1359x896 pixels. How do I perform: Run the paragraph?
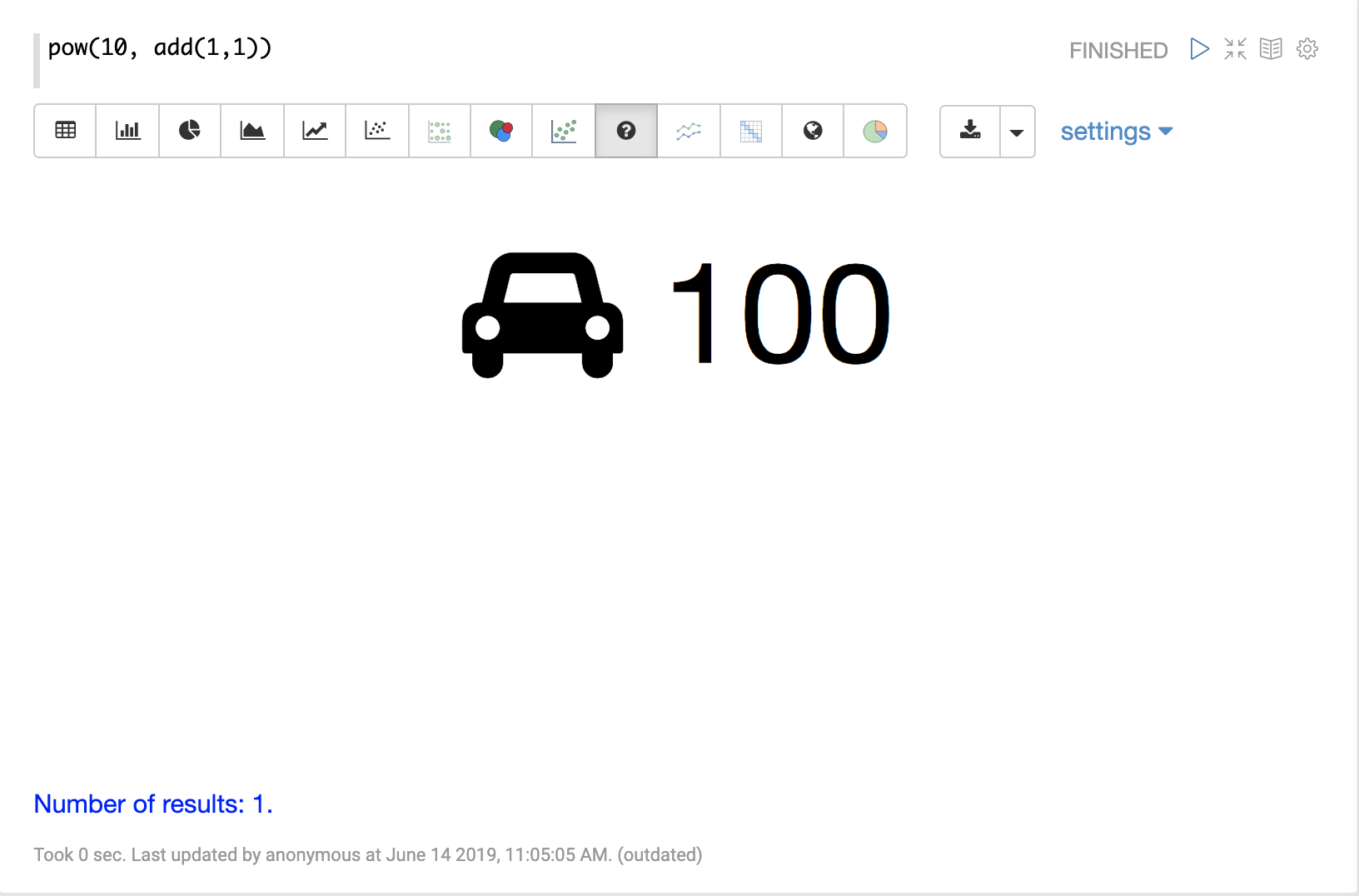pos(1199,49)
